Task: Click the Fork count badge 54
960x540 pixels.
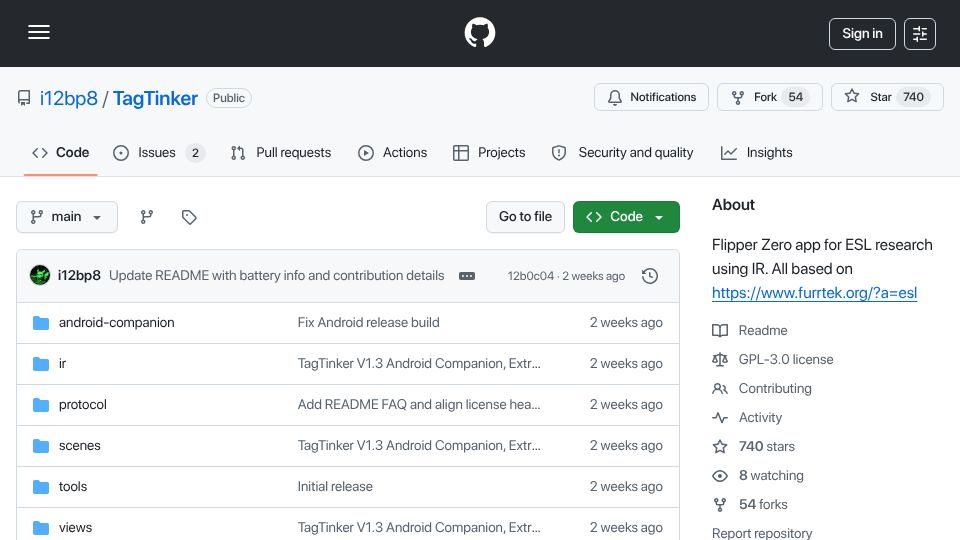Action: (x=795, y=97)
